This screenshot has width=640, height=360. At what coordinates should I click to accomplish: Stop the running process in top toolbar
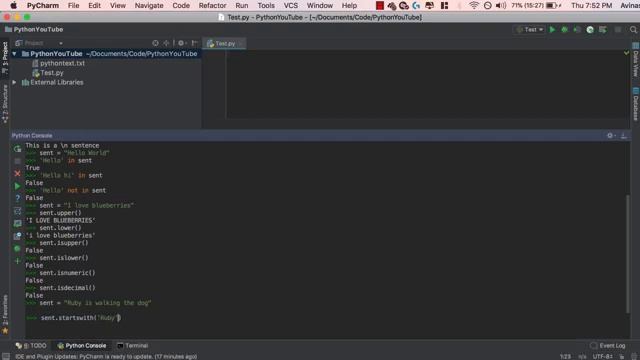618,29
